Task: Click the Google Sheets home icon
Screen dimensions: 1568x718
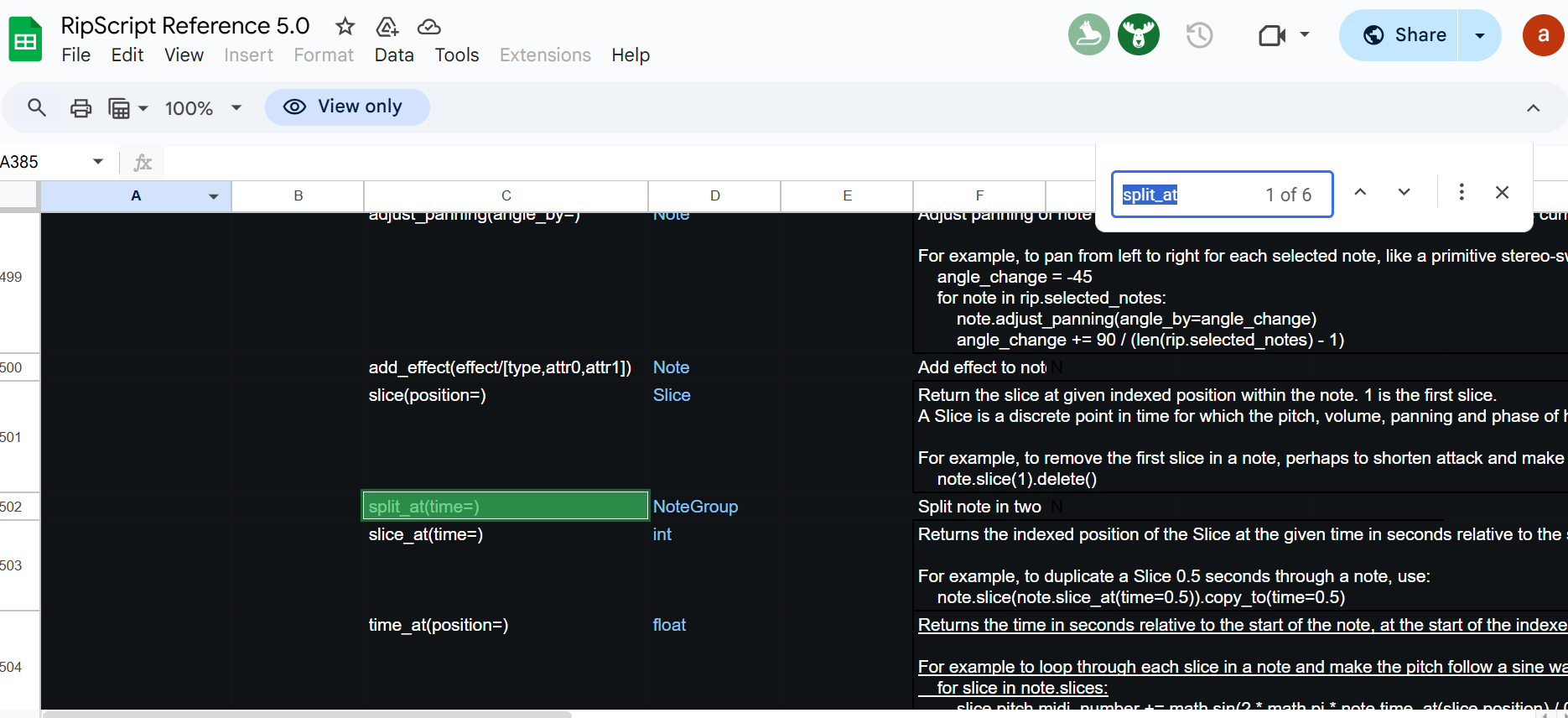Action: point(25,39)
